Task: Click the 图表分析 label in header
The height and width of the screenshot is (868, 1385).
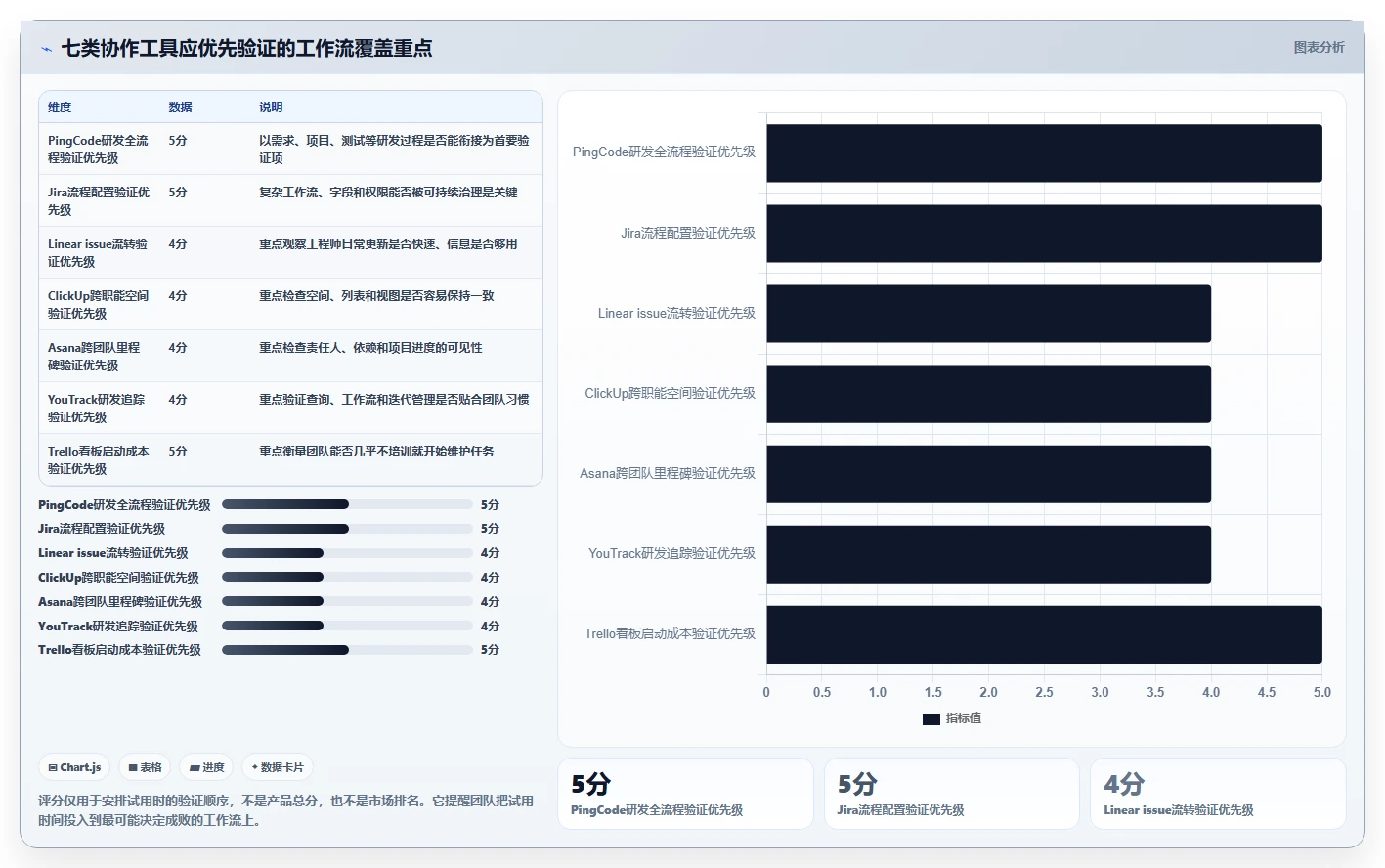Action: click(1319, 47)
